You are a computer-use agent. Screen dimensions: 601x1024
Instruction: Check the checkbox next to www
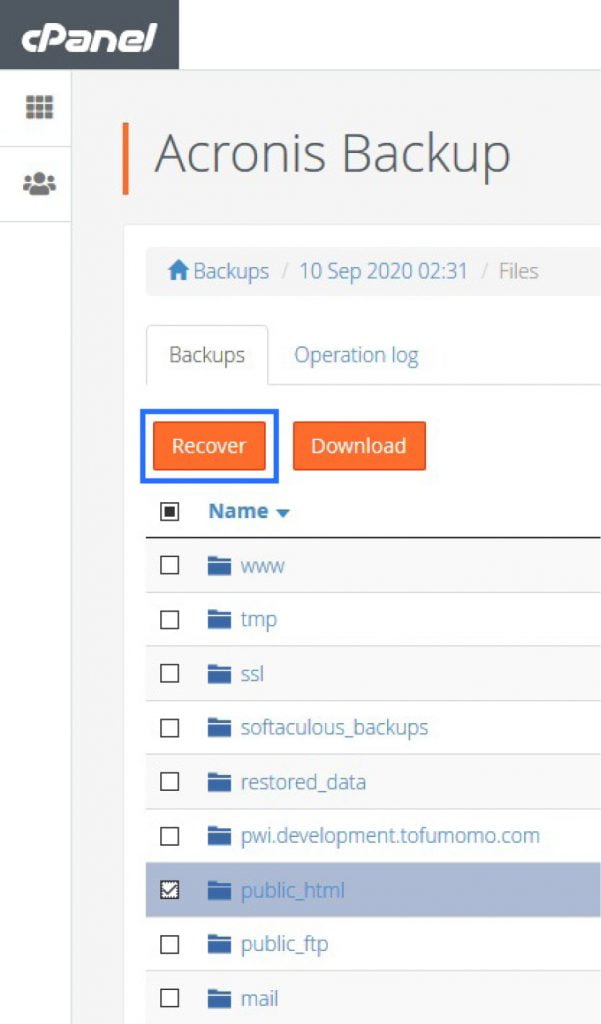click(x=170, y=564)
